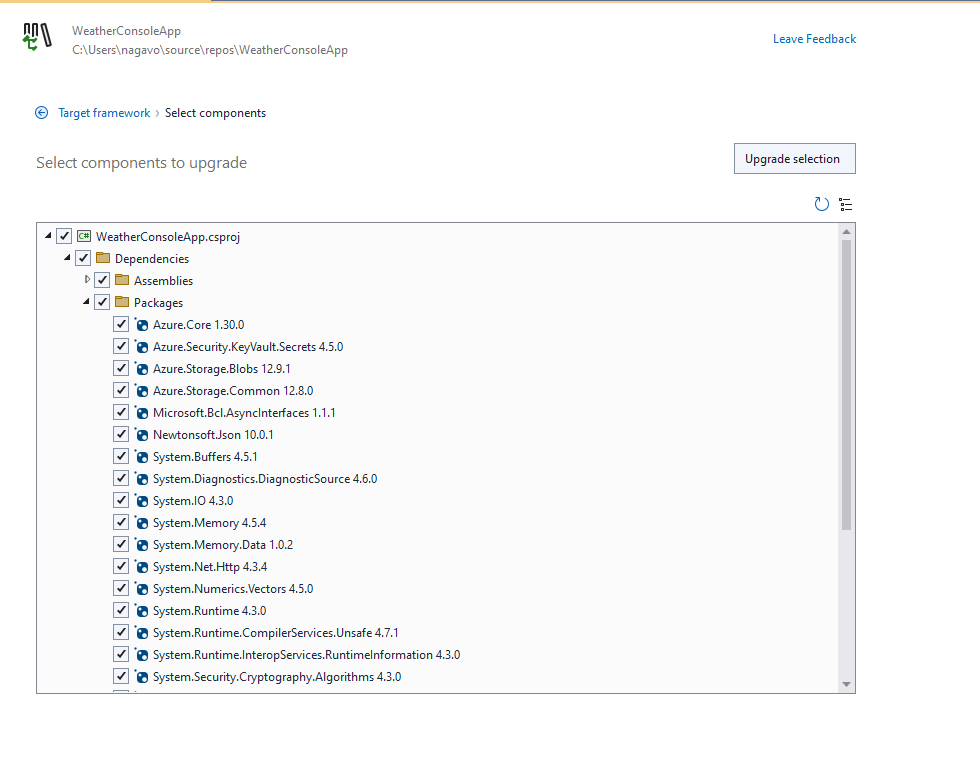This screenshot has height=770, width=980.
Task: Click the package icon for Newtonsoft.Json
Action: coord(141,434)
